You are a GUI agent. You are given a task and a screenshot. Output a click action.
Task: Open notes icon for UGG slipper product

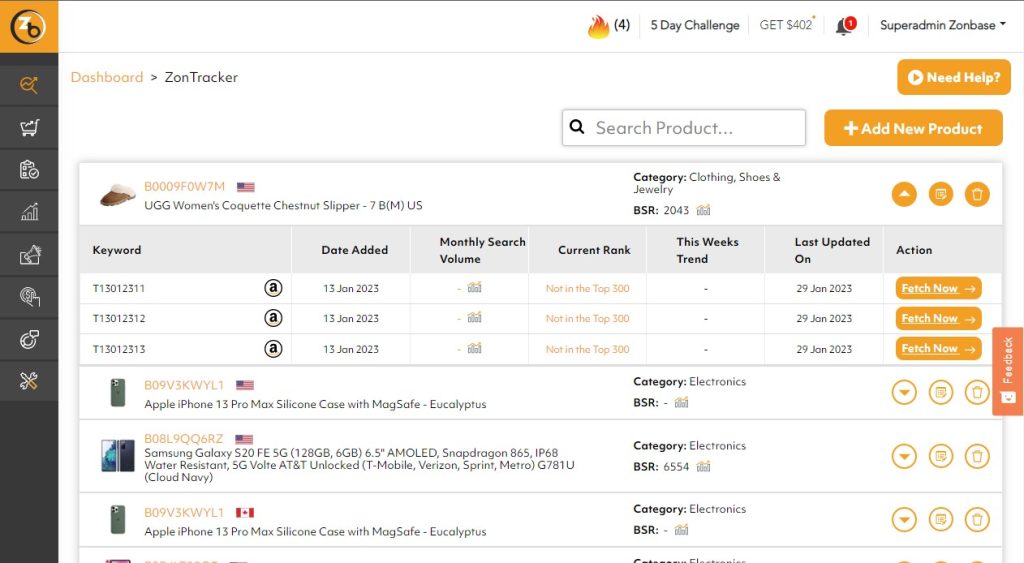coord(940,194)
